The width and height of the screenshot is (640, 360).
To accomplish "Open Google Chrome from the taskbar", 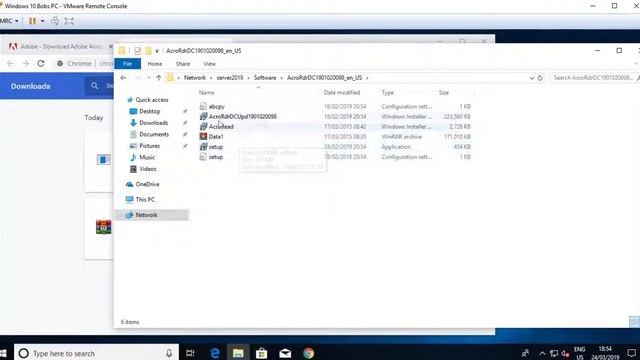I will [x=309, y=353].
